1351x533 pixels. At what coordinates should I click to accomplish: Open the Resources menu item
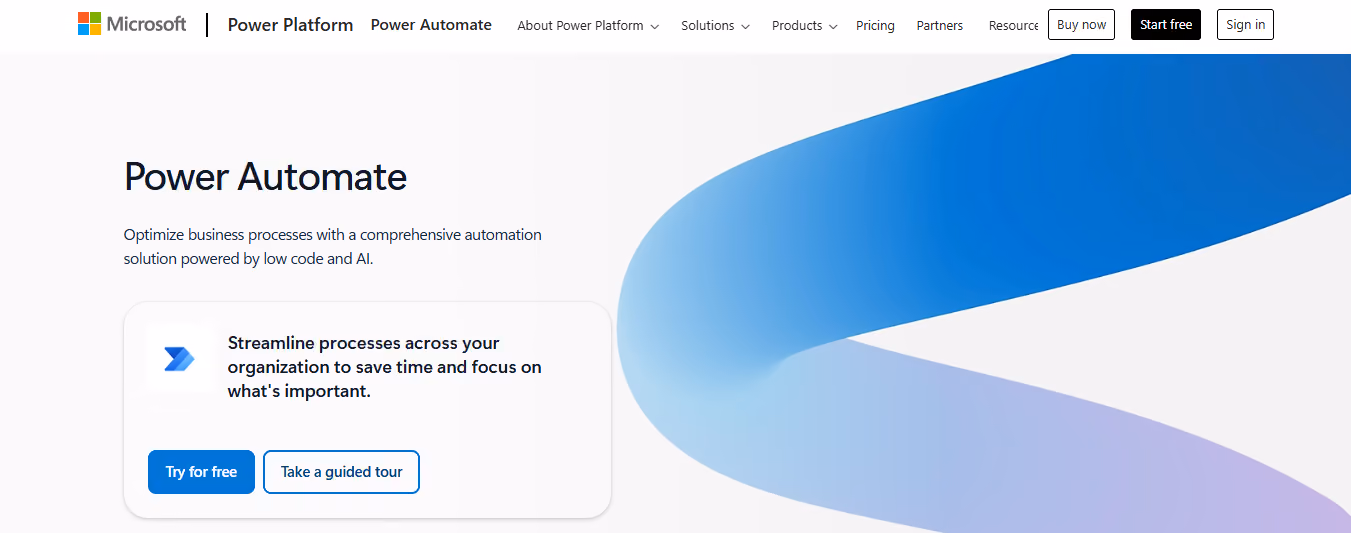click(x=1013, y=26)
